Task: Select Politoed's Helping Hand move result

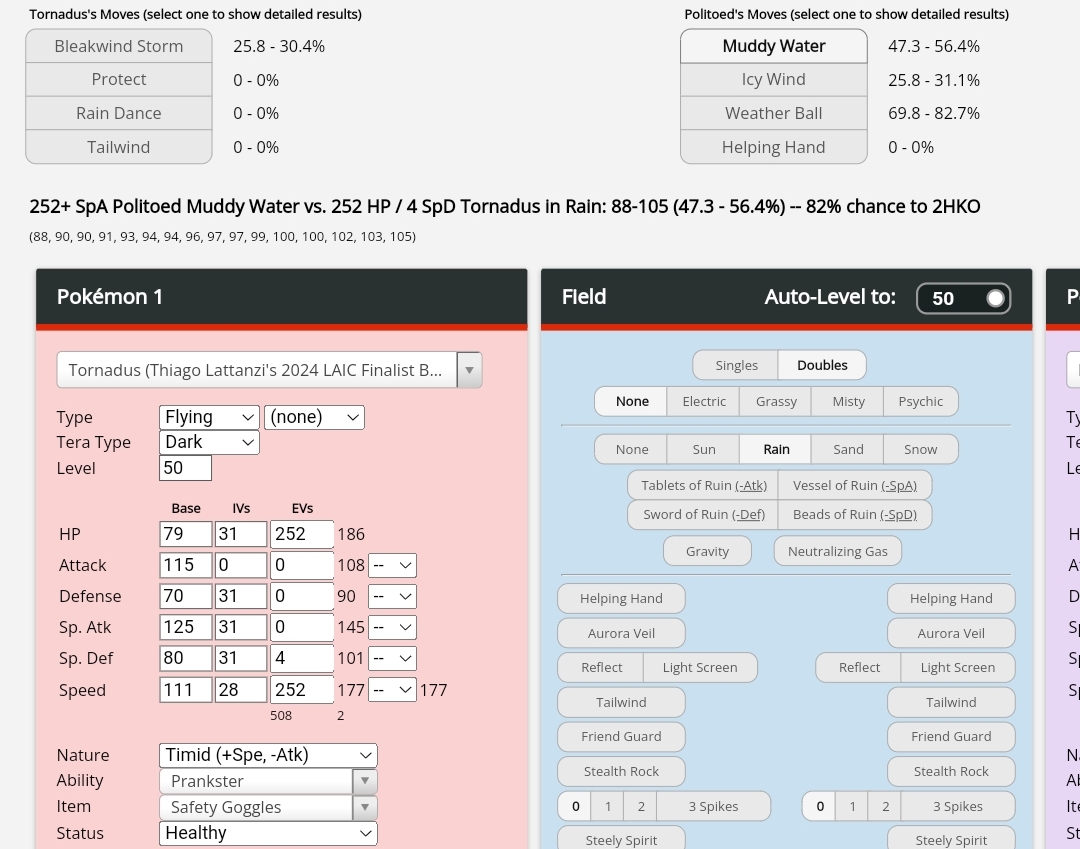Action: click(x=773, y=147)
